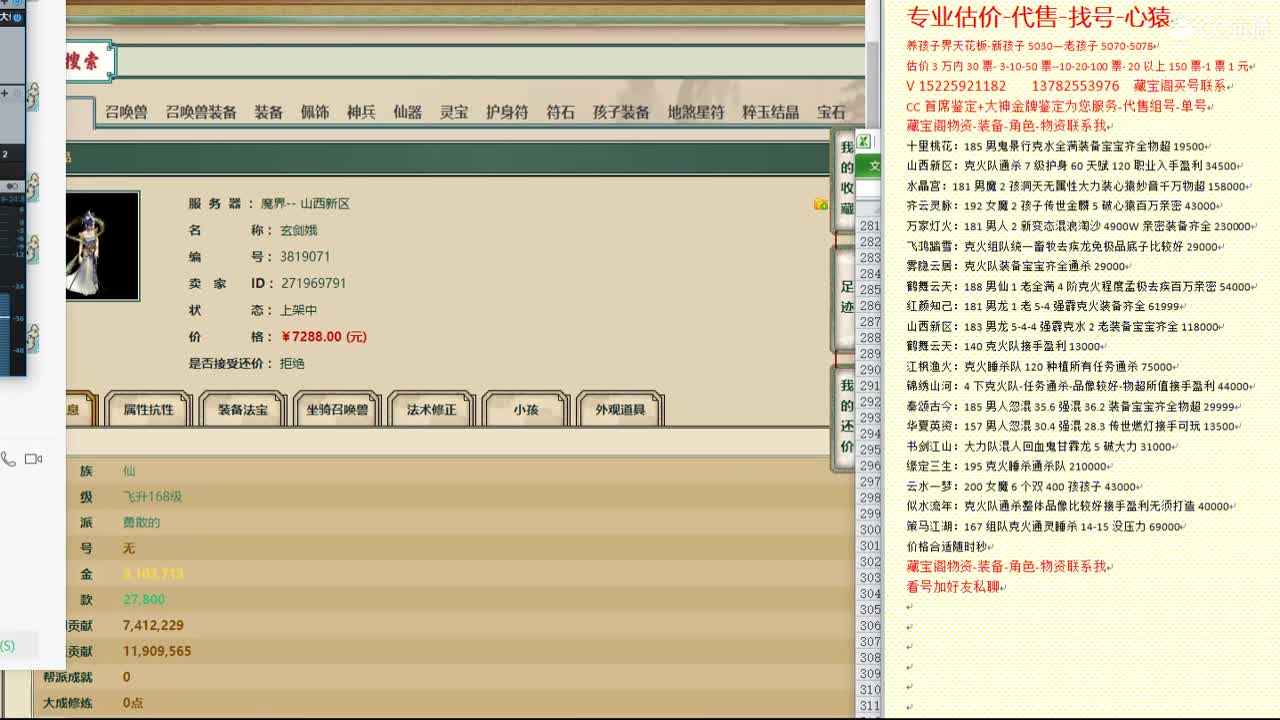The width and height of the screenshot is (1280, 720).
Task: Click the deposit value 27,800
Action: pos(144,599)
